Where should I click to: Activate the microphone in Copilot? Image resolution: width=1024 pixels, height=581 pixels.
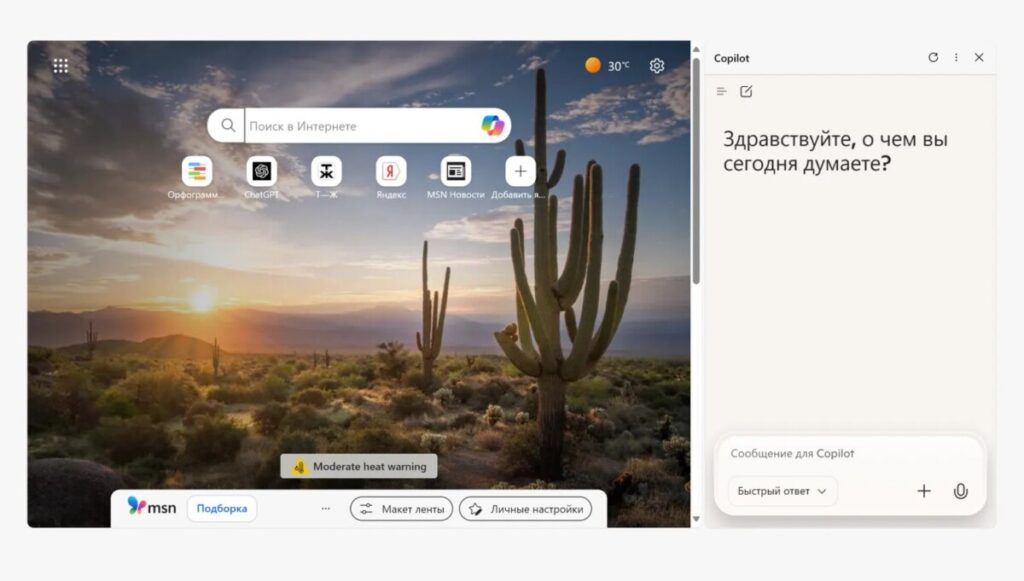point(960,491)
